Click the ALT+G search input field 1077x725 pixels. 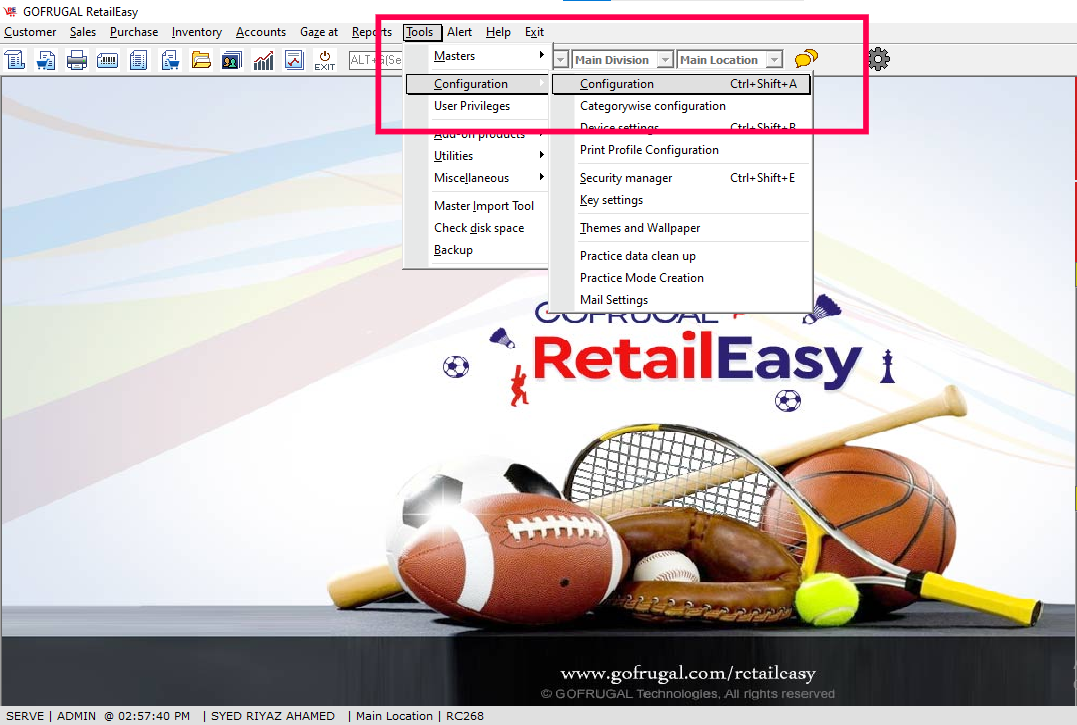[x=376, y=60]
